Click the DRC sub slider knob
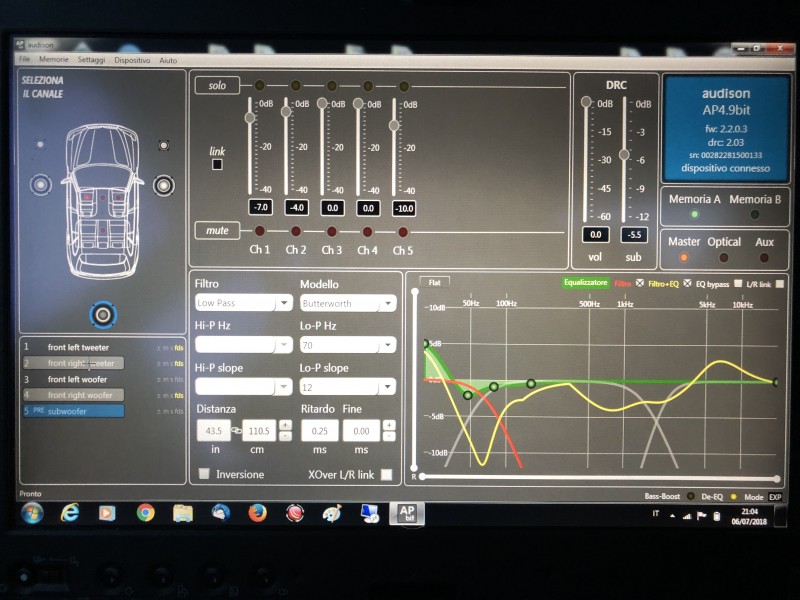 click(x=624, y=155)
